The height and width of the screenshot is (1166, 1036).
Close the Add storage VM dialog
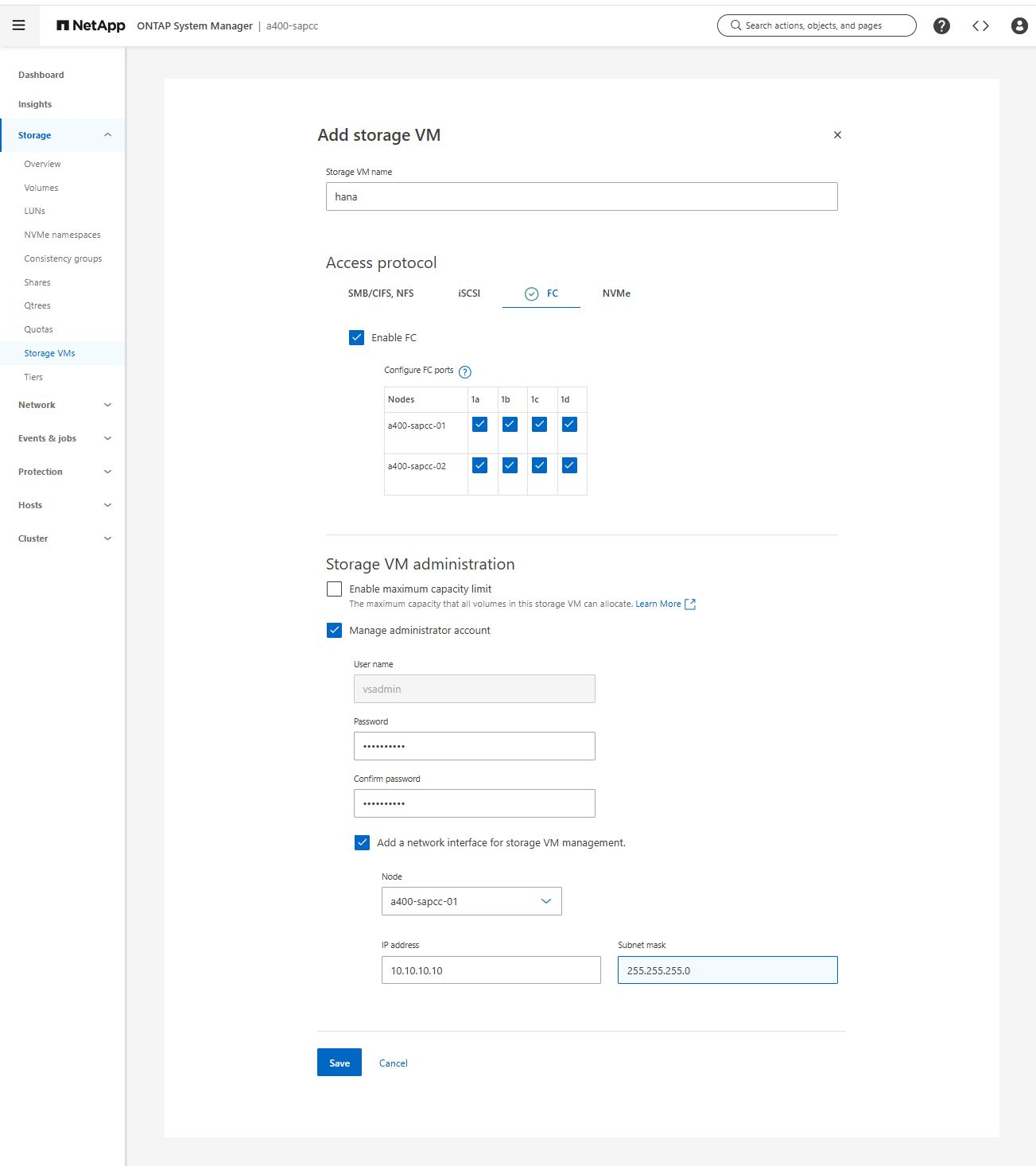(837, 135)
